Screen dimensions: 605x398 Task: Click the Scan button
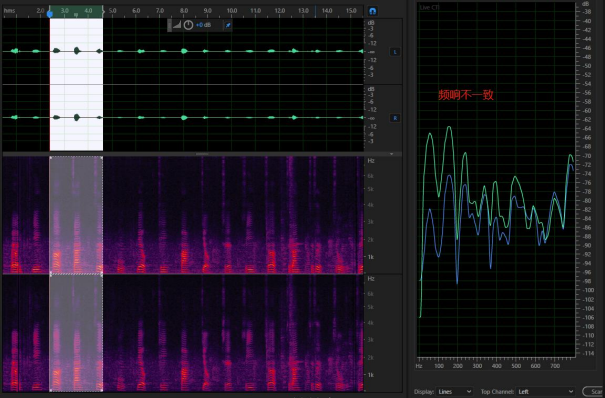coord(593,391)
